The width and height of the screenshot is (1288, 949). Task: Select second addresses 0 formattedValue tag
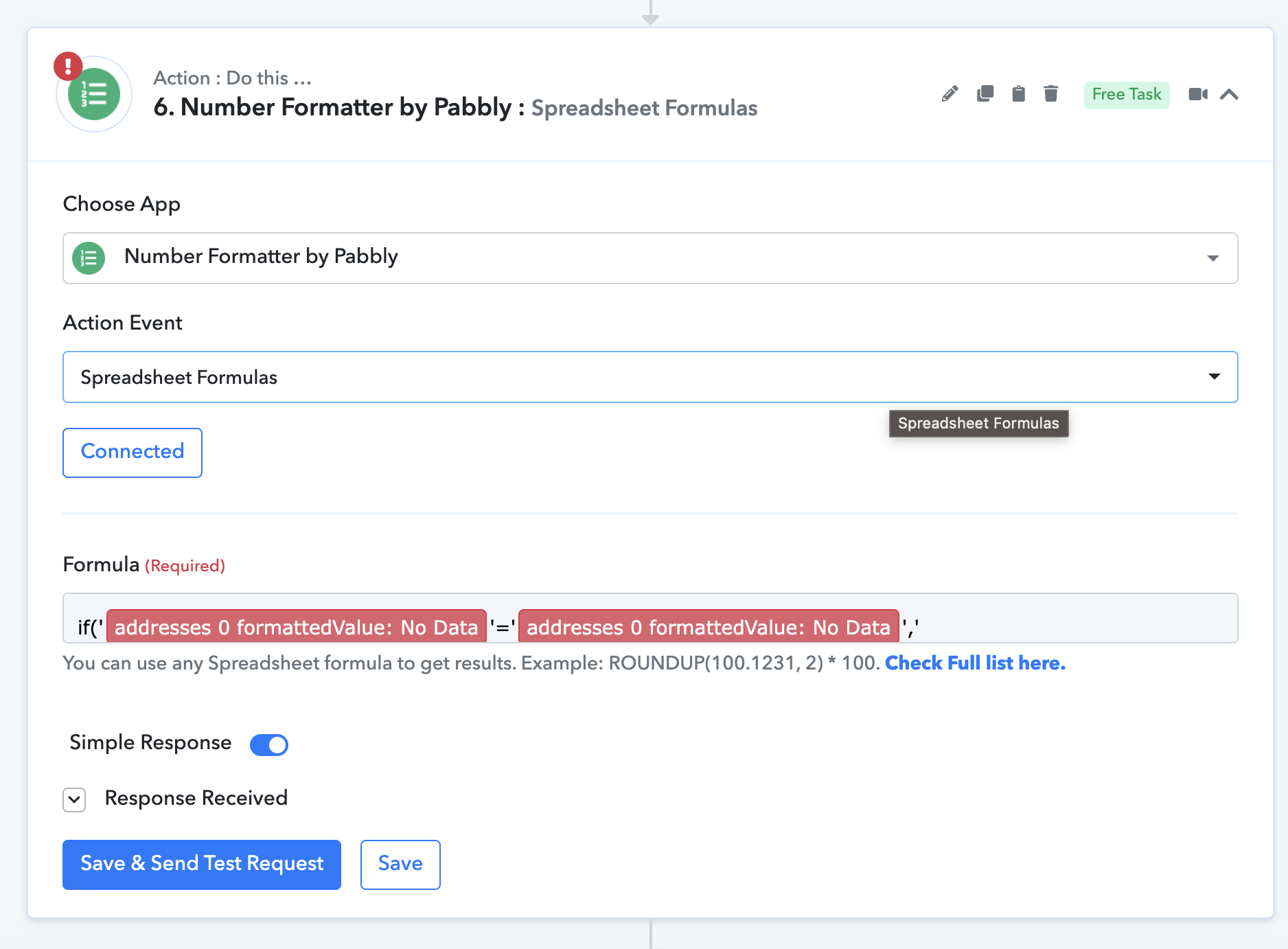point(709,626)
